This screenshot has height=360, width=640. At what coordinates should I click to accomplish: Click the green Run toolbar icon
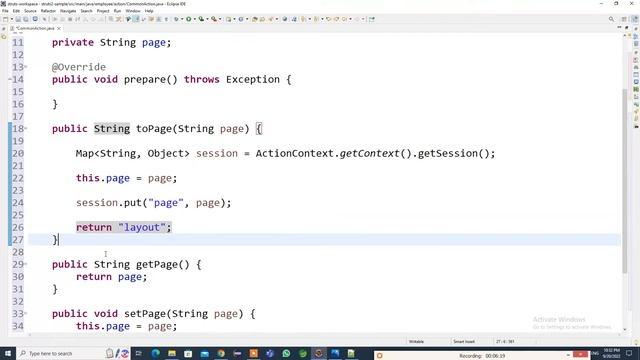(189, 19)
